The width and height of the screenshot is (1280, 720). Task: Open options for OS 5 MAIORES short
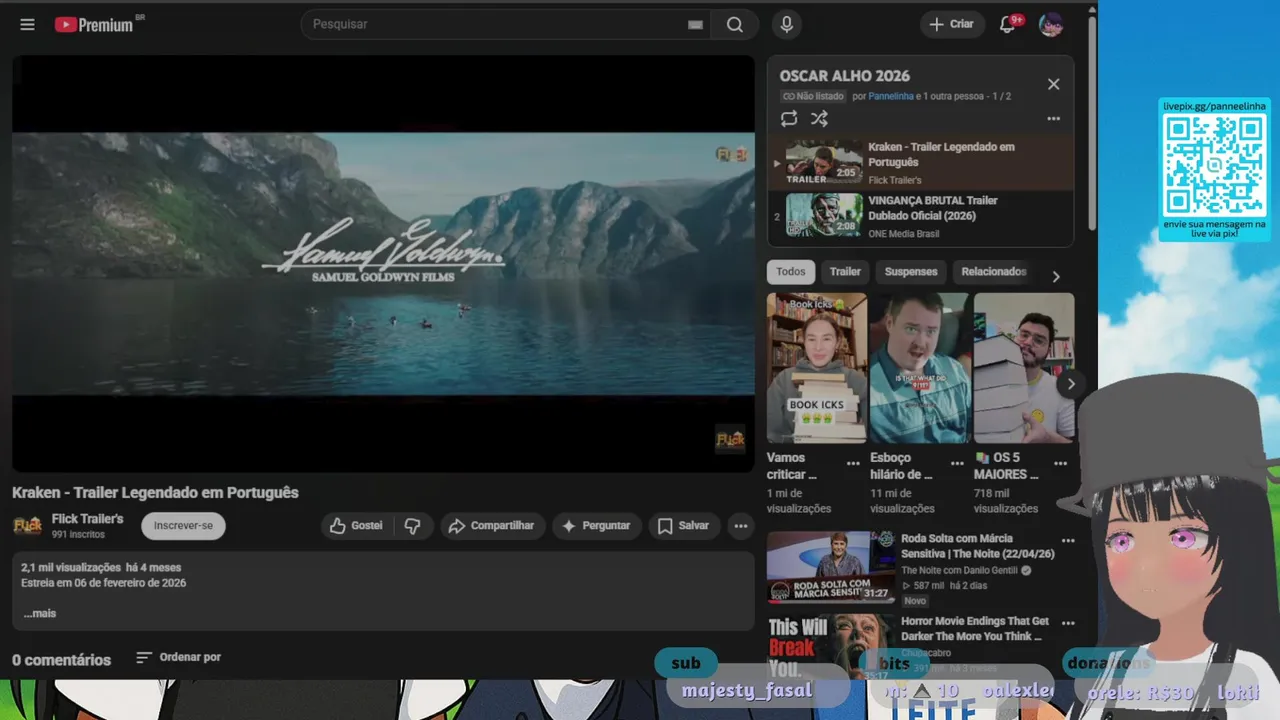[x=1061, y=464]
